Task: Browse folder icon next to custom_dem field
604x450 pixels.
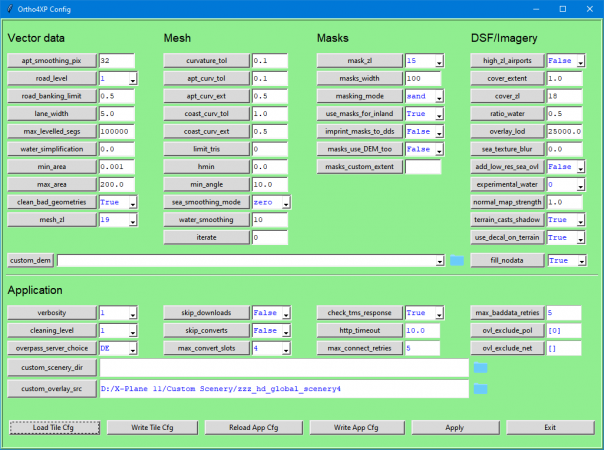Action: (x=457, y=261)
